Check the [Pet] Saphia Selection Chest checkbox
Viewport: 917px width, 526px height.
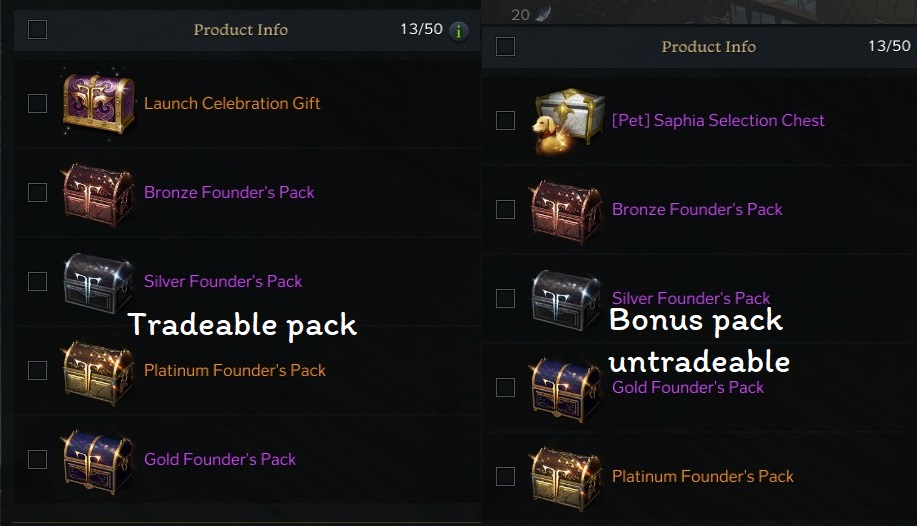(505, 121)
